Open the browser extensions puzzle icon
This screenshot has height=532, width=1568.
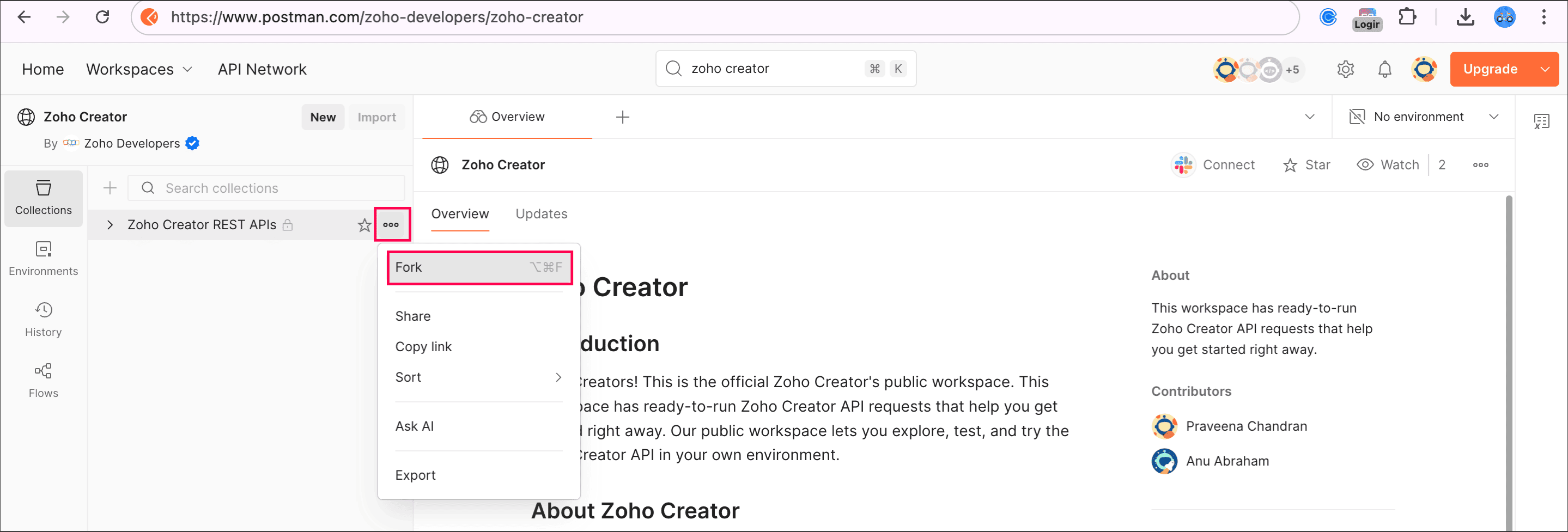pyautogui.click(x=1407, y=17)
